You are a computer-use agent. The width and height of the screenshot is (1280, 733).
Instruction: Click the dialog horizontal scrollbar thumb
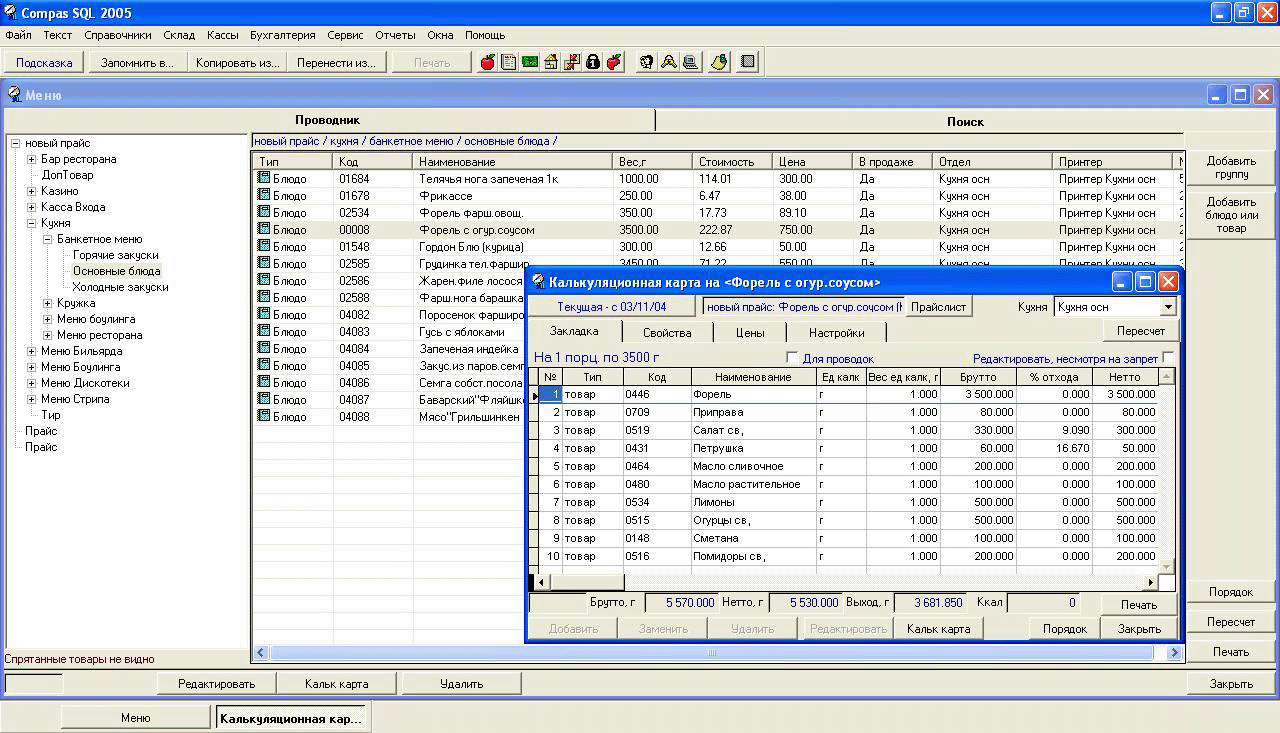(586, 582)
